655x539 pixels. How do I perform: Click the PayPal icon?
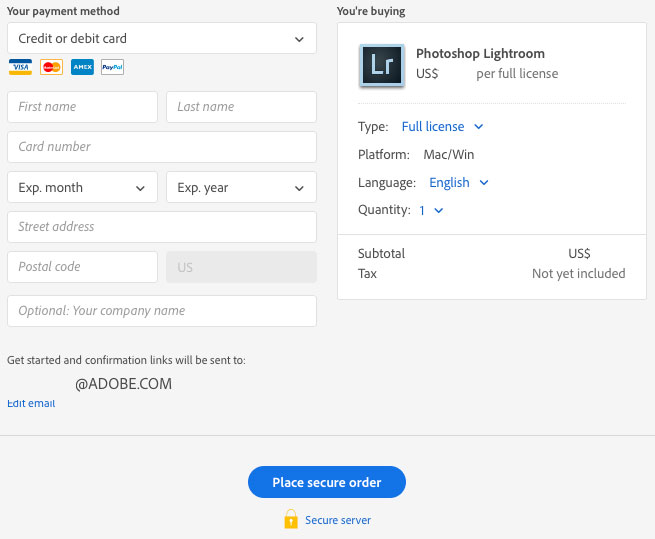[x=112, y=67]
